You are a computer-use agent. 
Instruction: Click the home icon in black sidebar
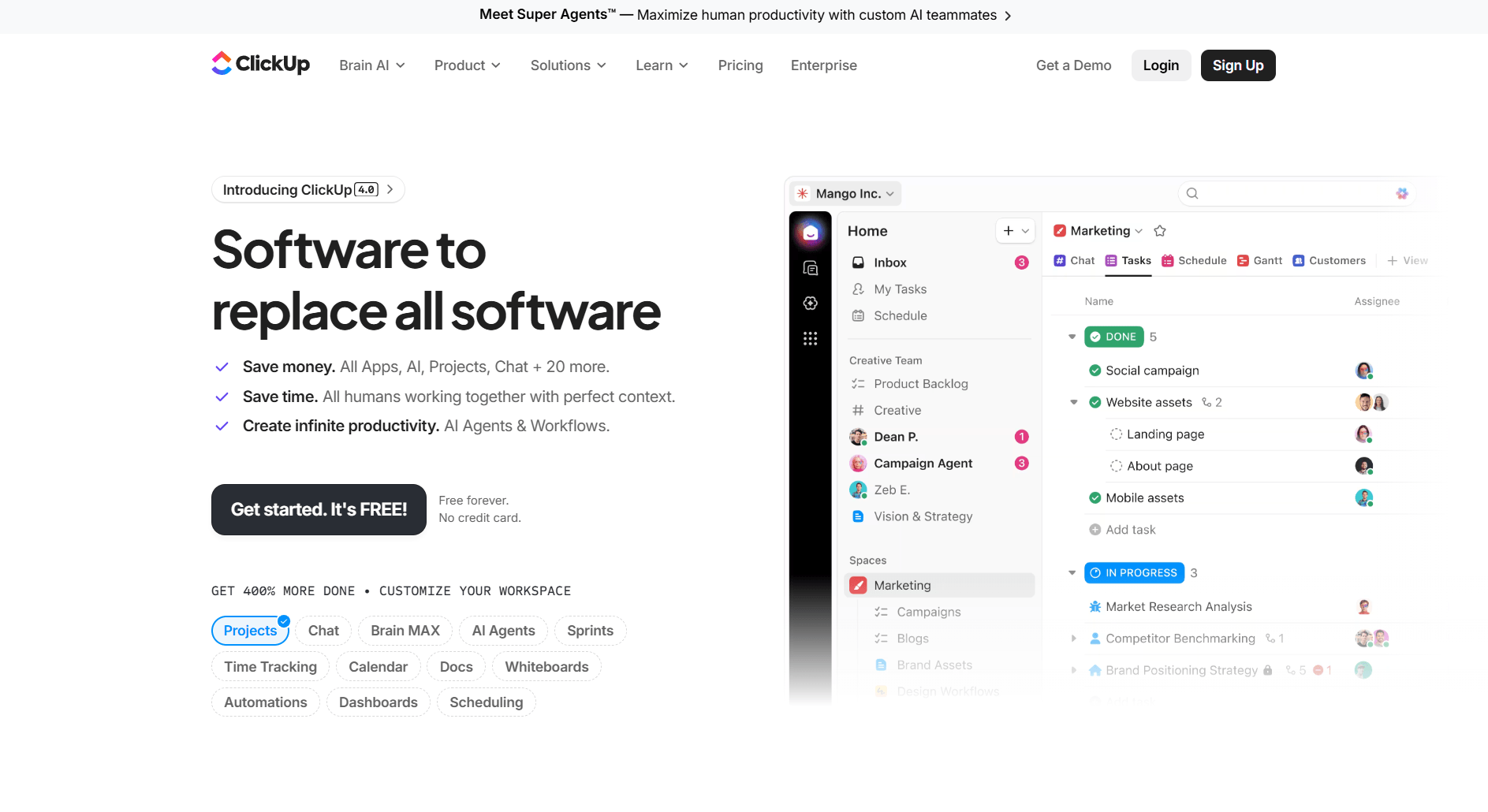point(810,233)
